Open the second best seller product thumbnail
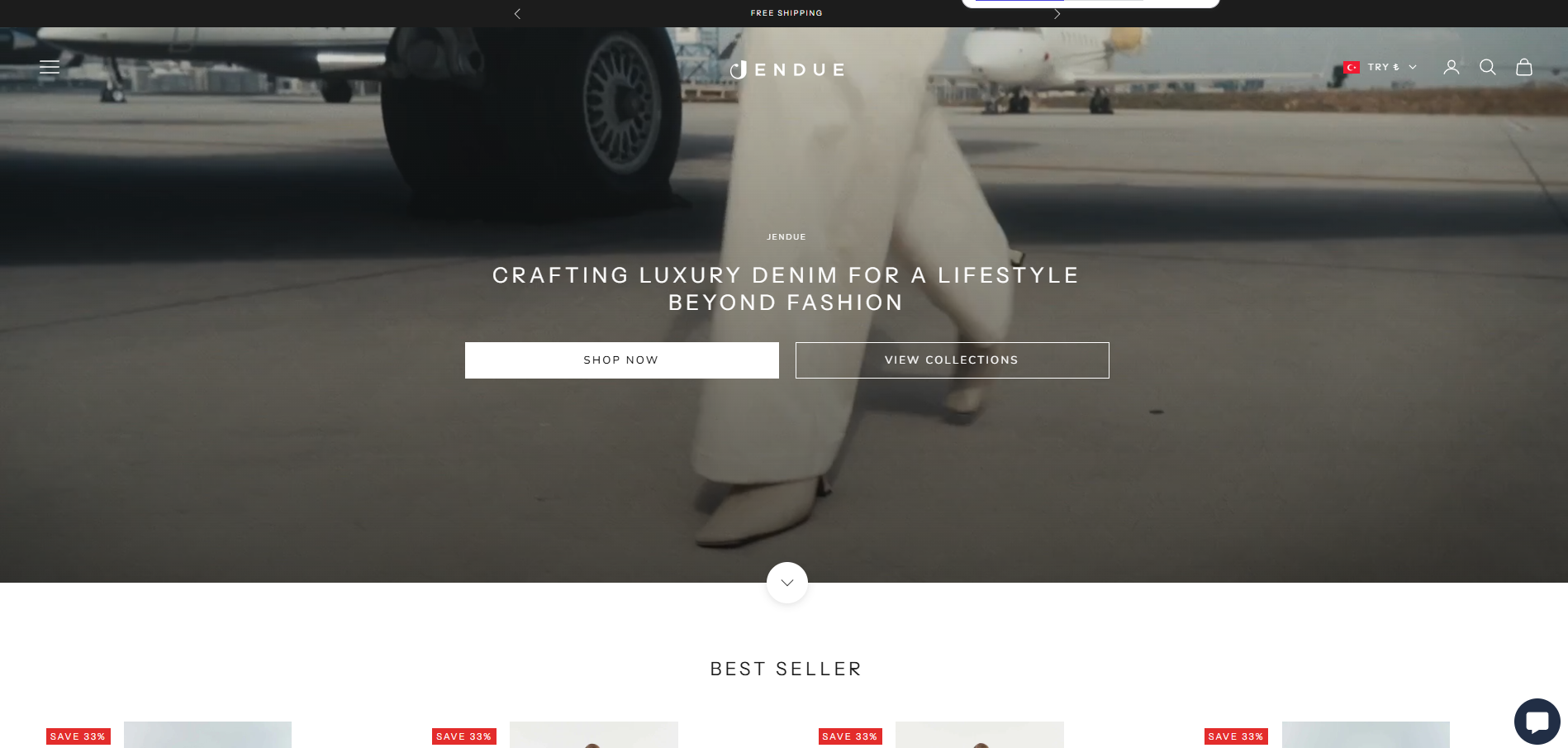 593,735
